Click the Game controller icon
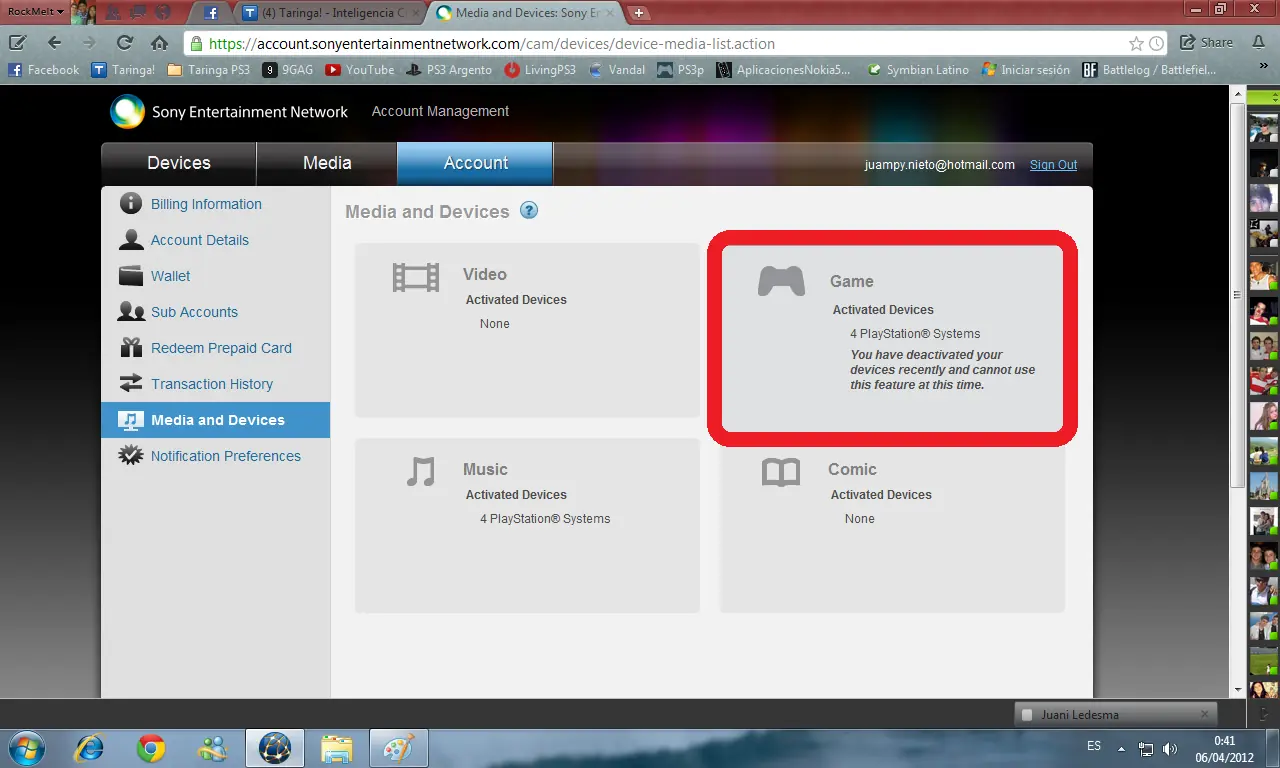 tap(781, 282)
